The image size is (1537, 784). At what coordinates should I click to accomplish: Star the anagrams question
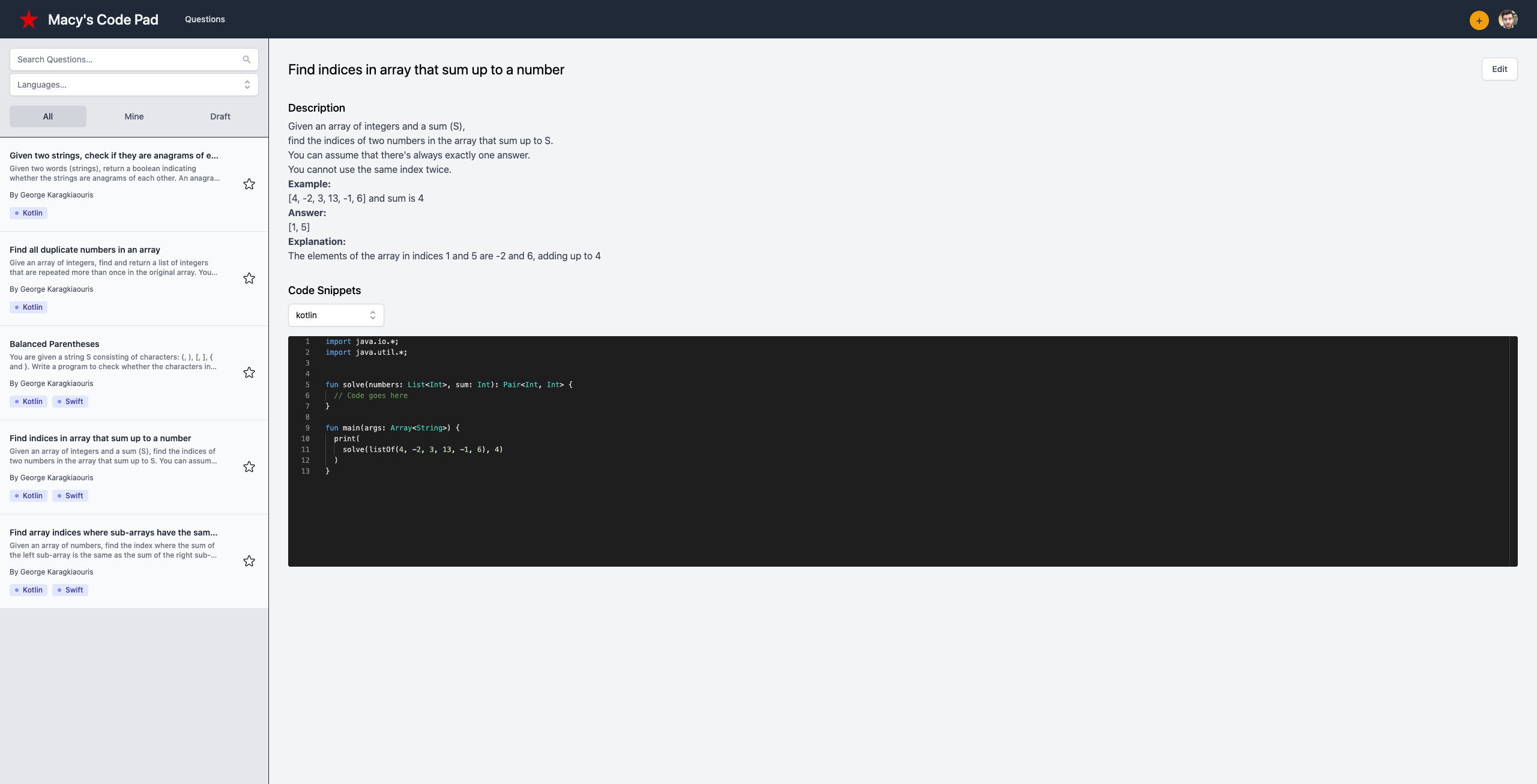tap(249, 184)
